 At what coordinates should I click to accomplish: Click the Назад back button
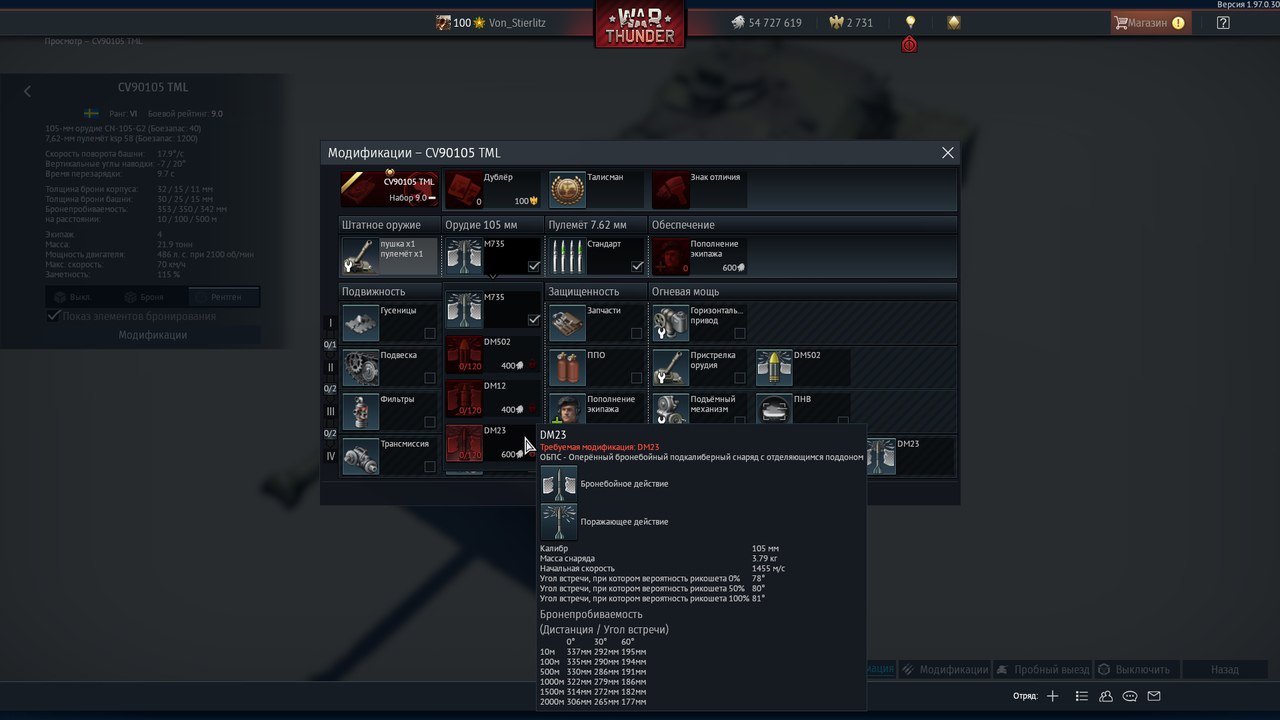[x=1224, y=669]
